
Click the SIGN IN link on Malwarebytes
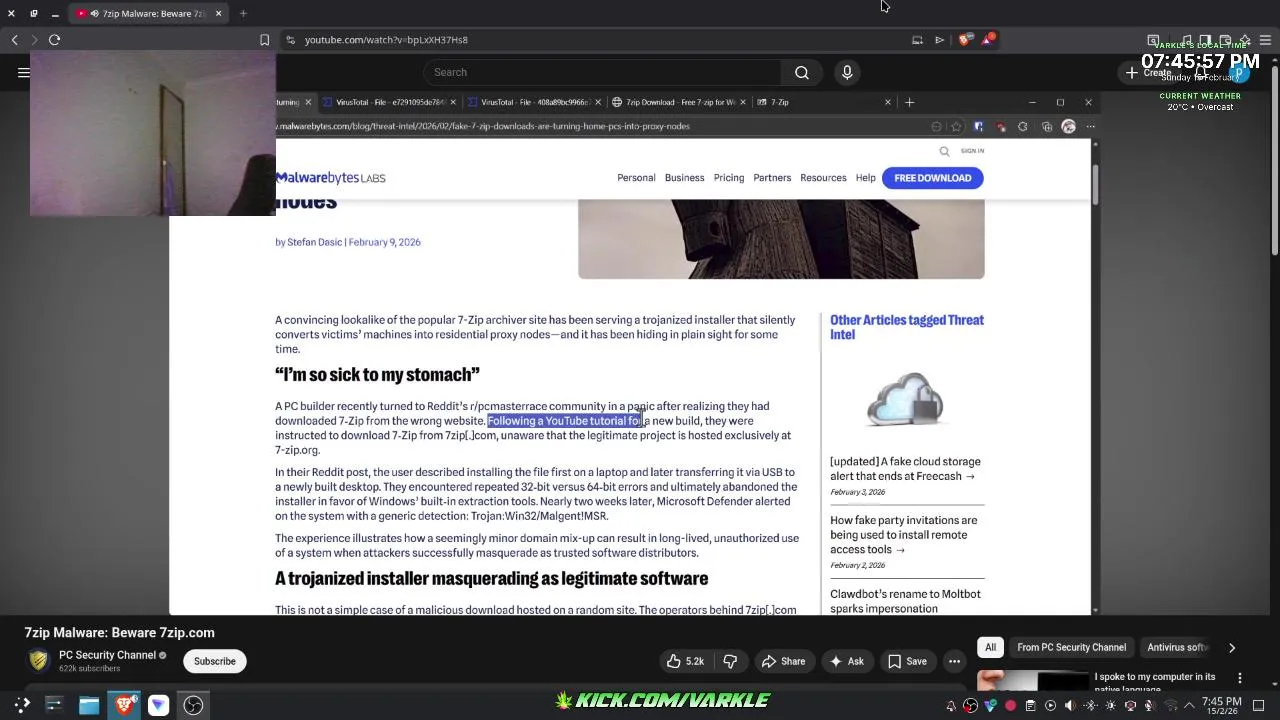(x=972, y=151)
